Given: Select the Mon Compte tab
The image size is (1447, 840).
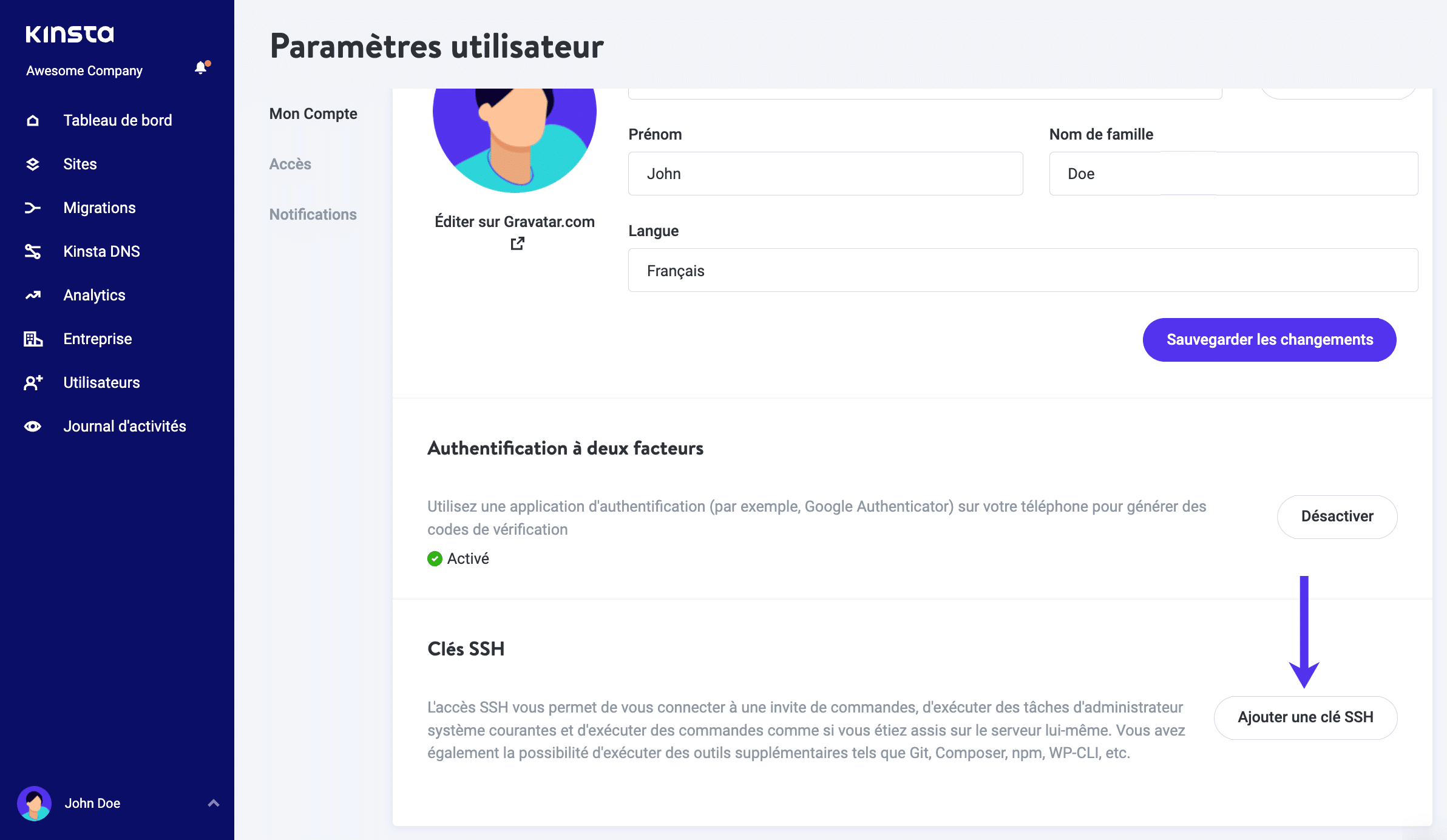Looking at the screenshot, I should click(313, 113).
